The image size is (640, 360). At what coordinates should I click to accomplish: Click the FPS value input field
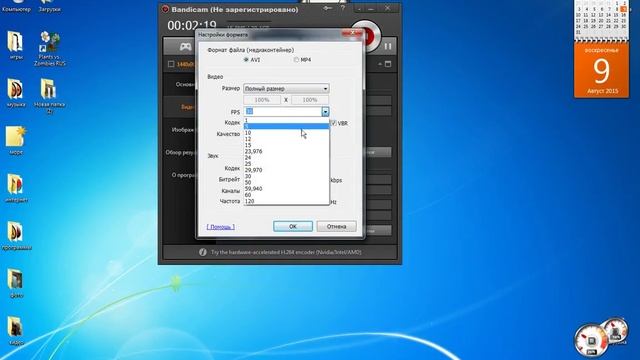point(282,111)
